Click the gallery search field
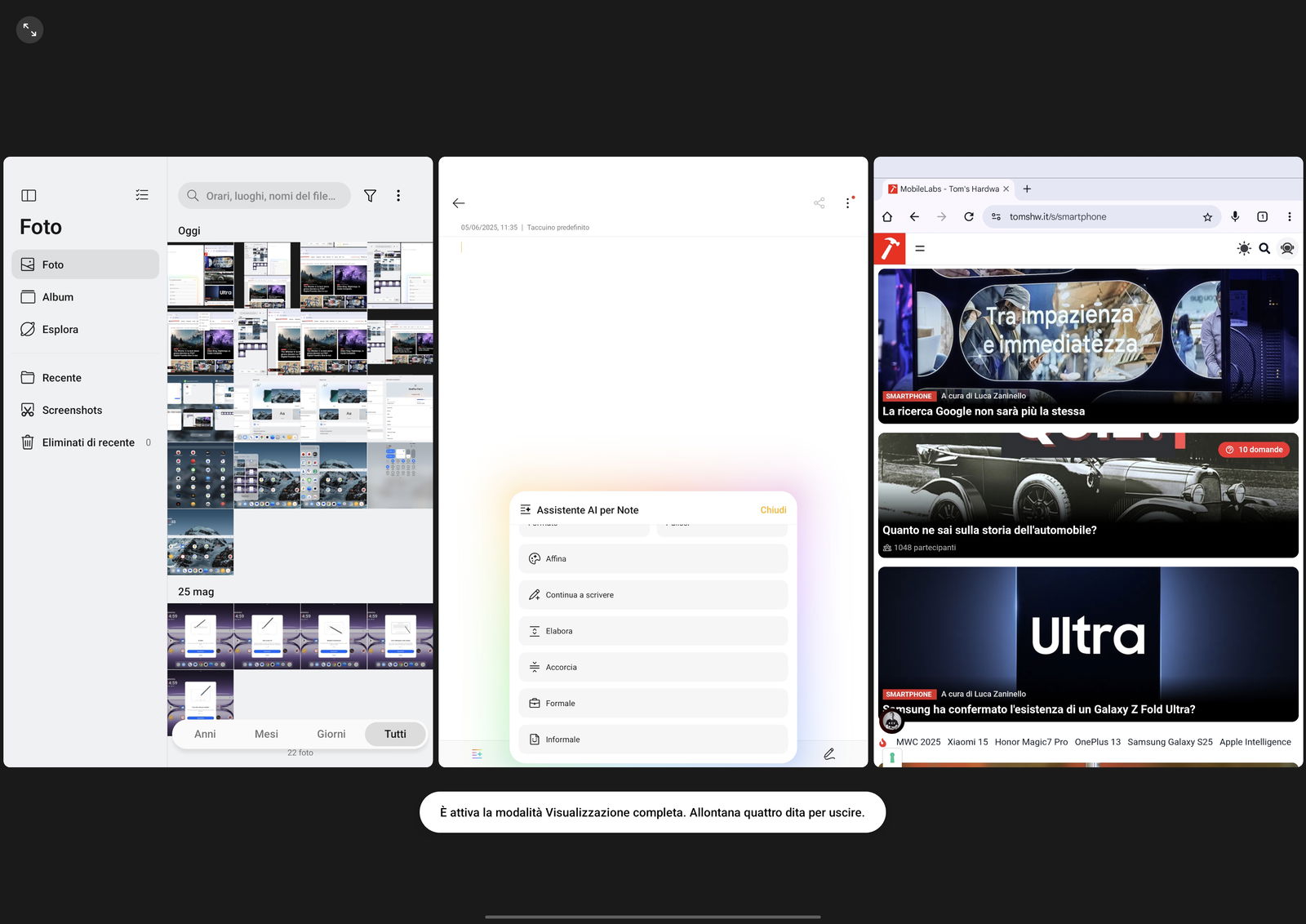 pos(269,196)
